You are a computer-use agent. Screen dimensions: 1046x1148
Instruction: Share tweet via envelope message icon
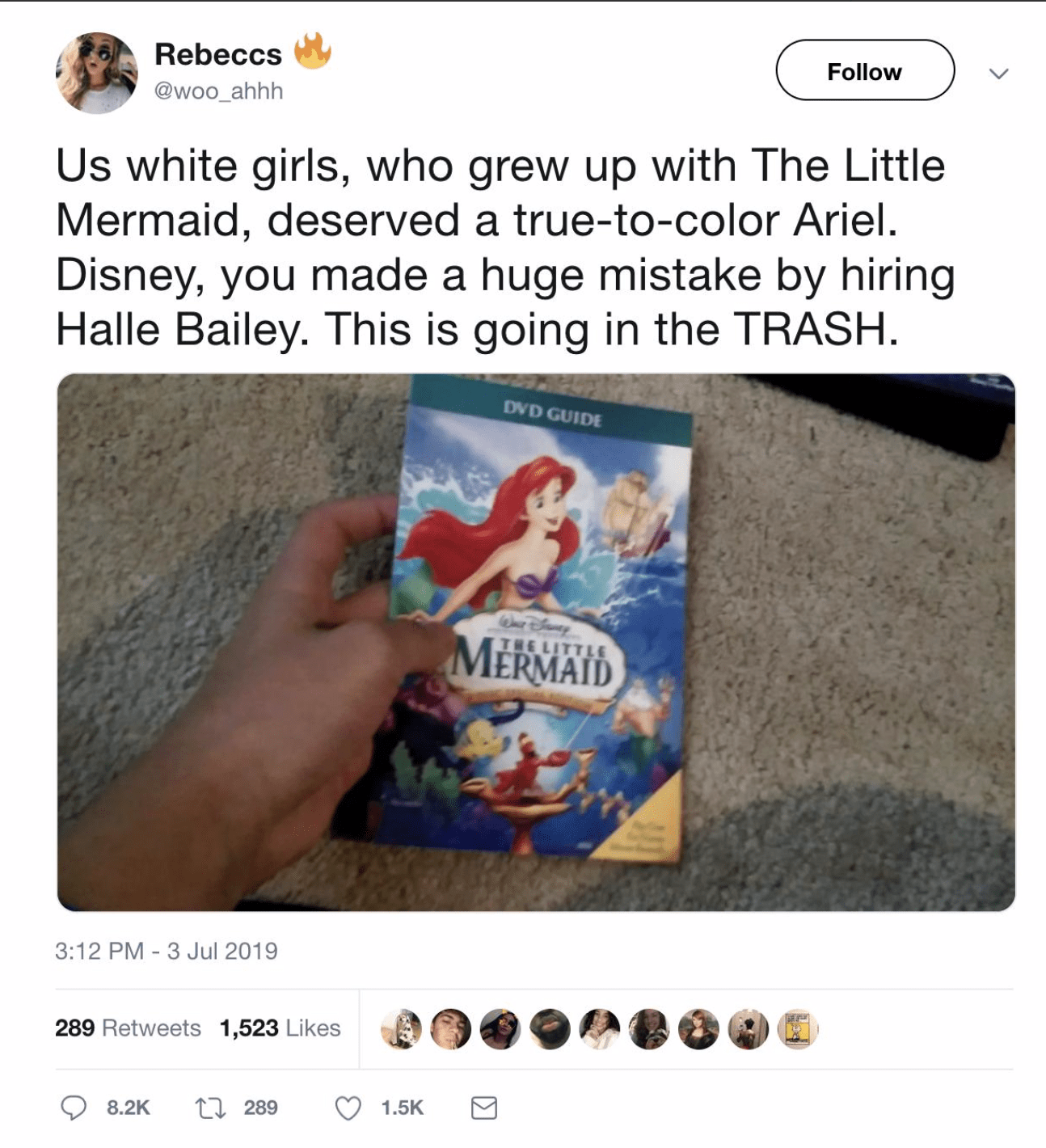pyautogui.click(x=484, y=1108)
